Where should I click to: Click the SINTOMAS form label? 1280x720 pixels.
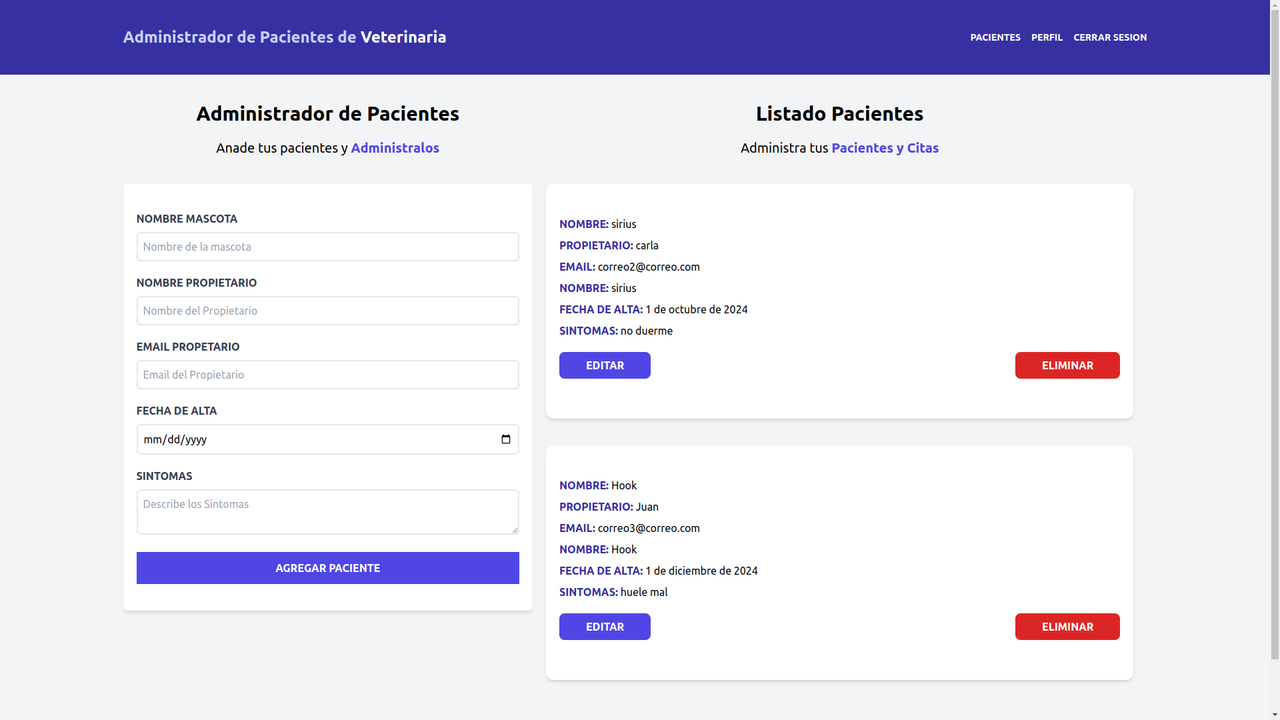(x=164, y=476)
